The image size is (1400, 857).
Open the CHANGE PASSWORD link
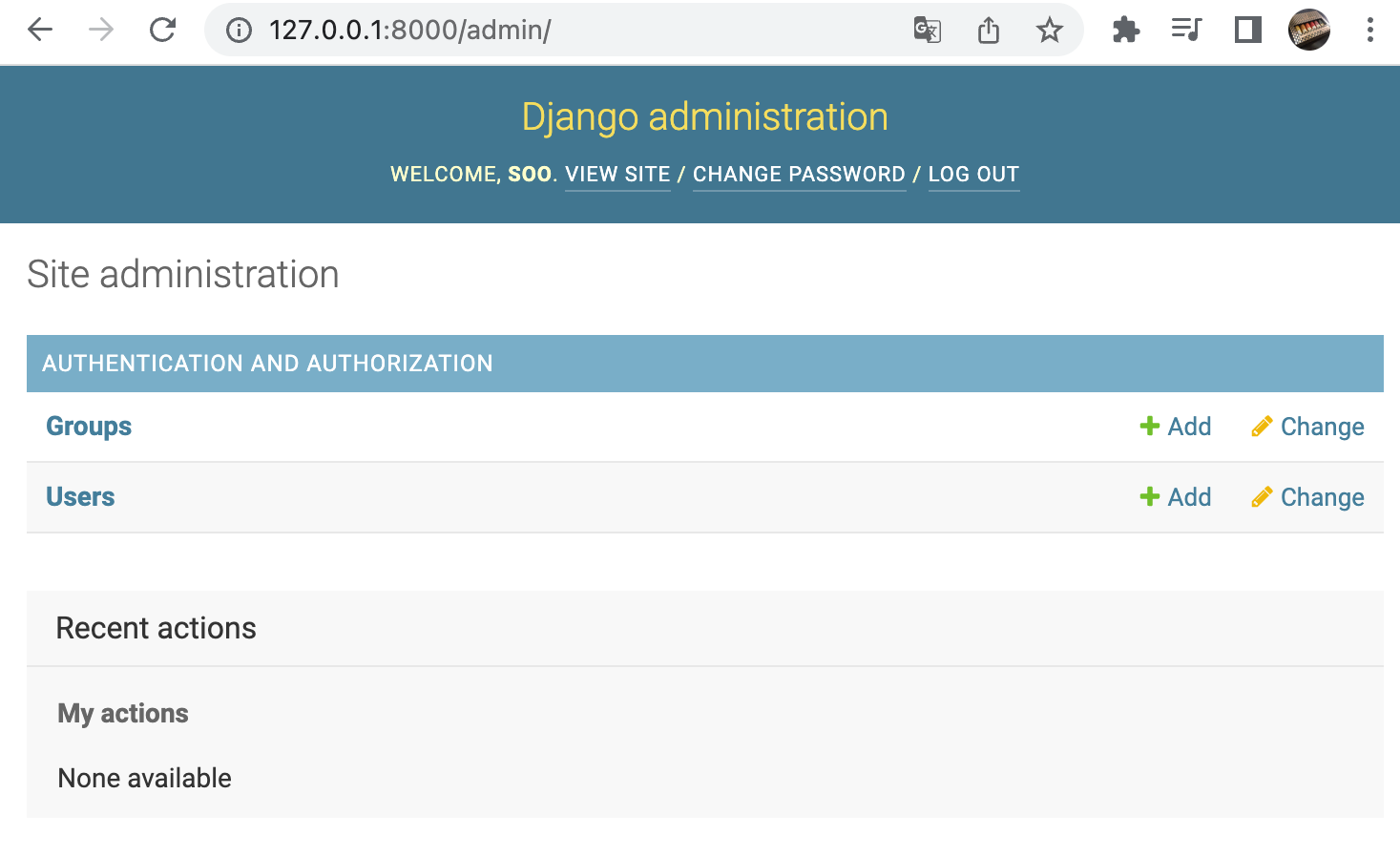pyautogui.click(x=799, y=175)
